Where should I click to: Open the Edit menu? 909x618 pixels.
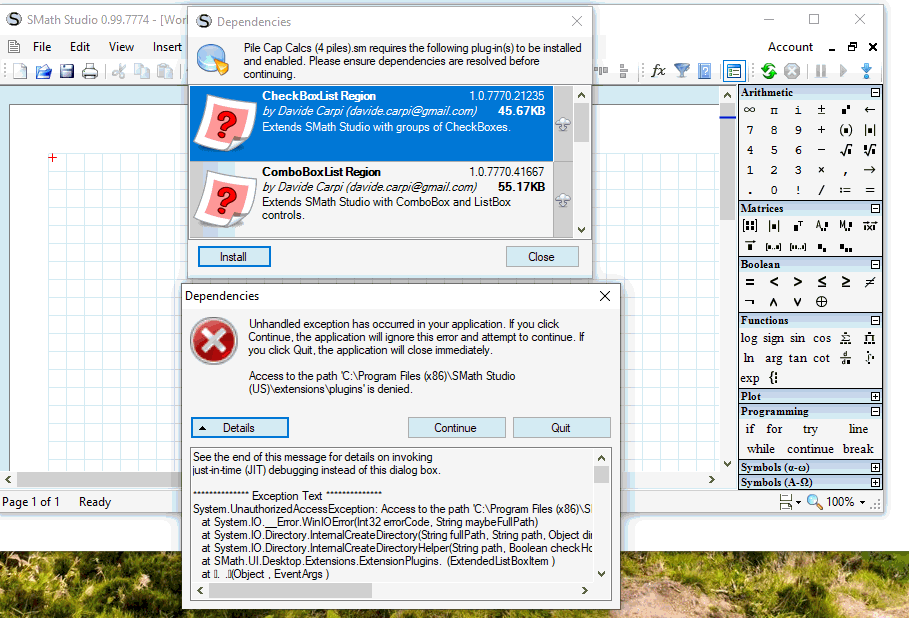[79, 46]
